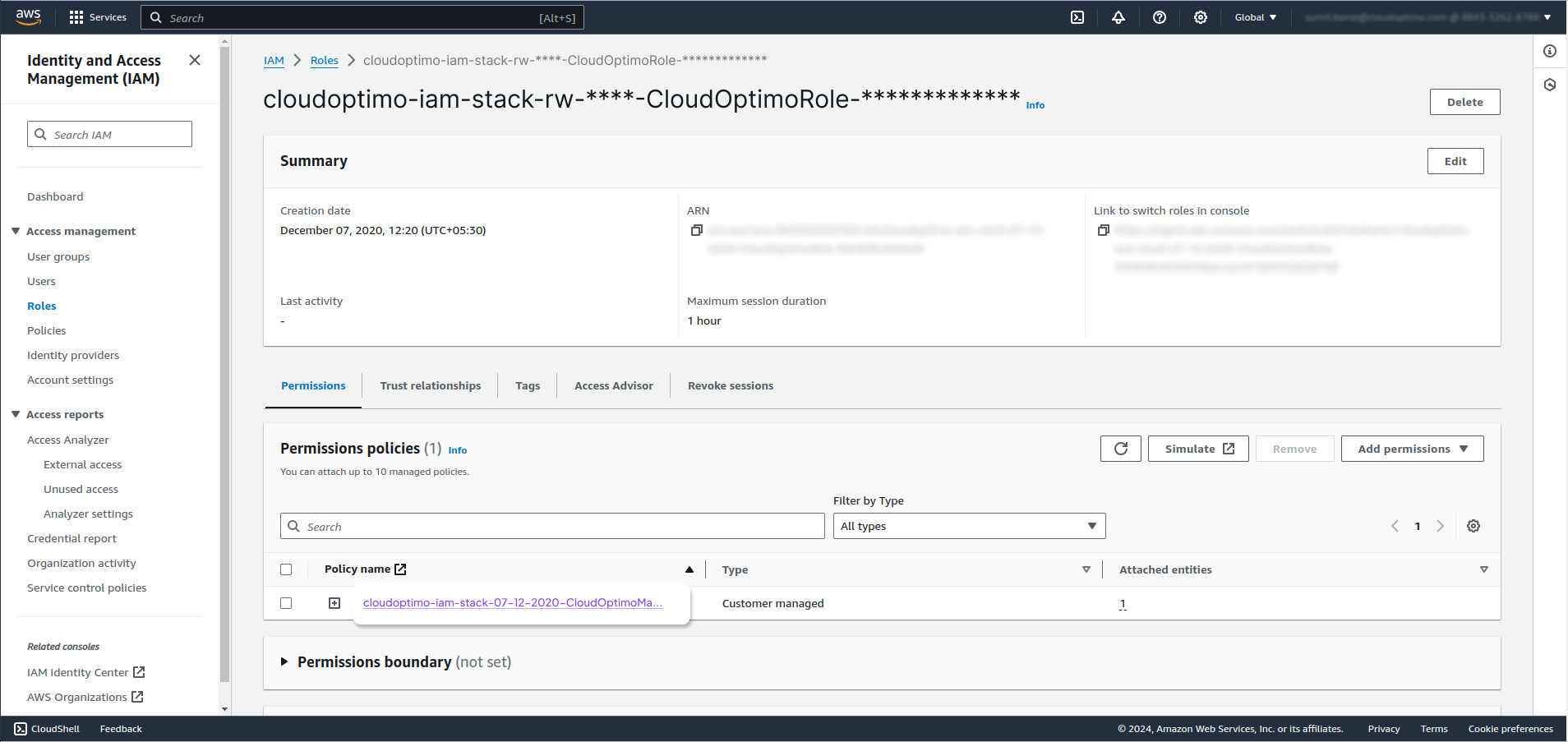The image size is (1568, 742).
Task: Collapse the Access reports section
Action: click(16, 414)
